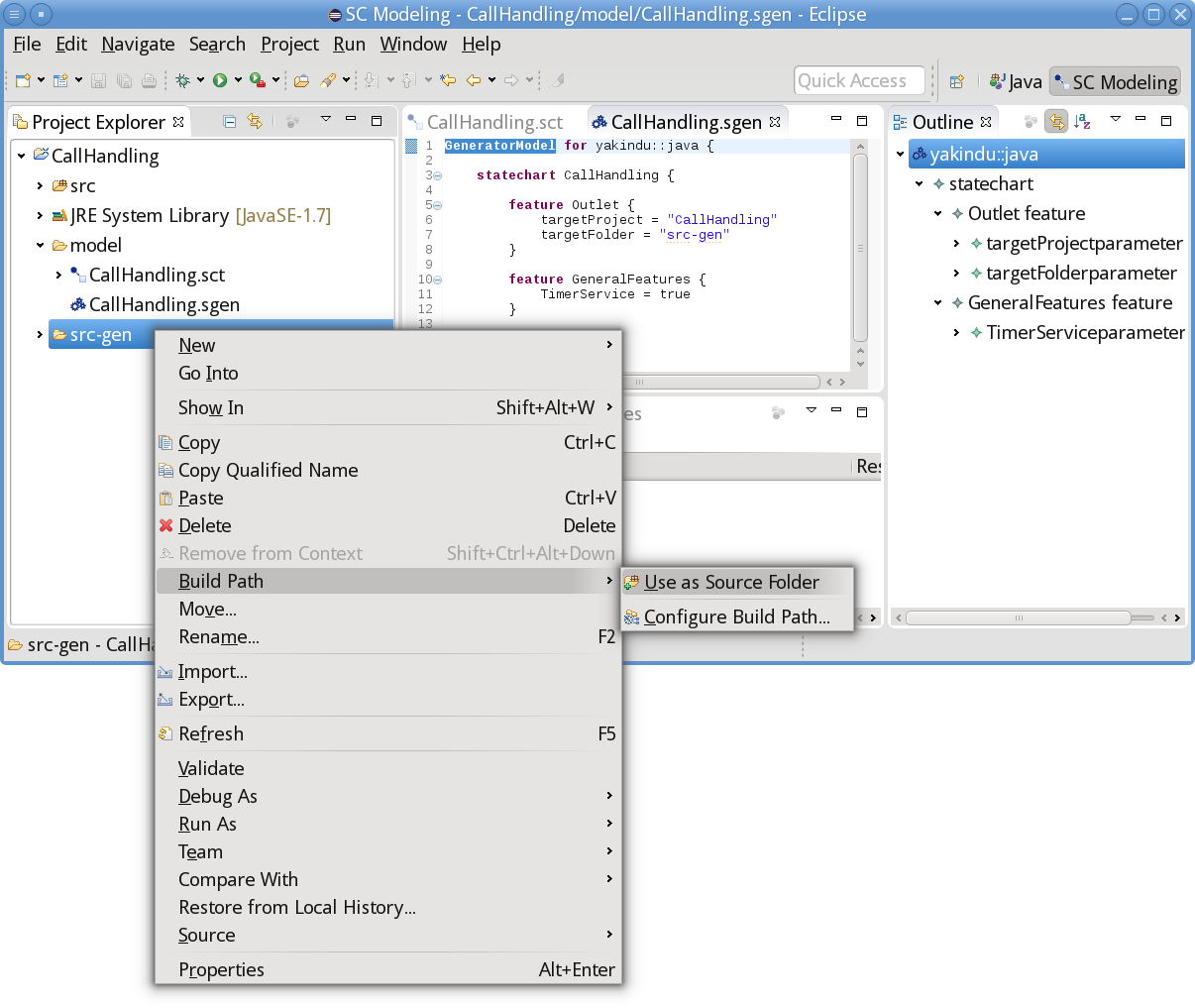Open the Window menu
Screen dimensions: 1195x1008
pyautogui.click(x=413, y=44)
